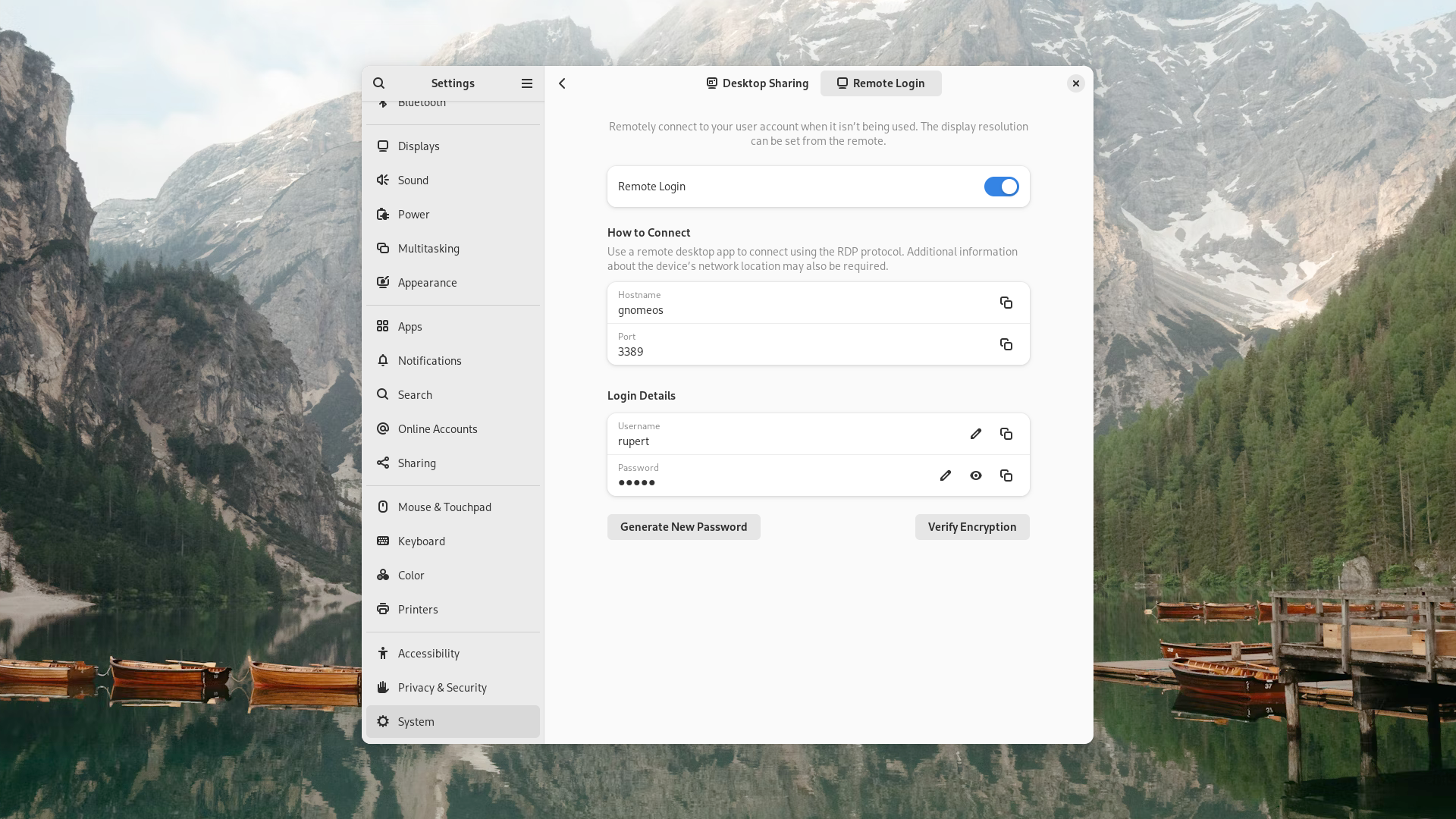Open Sound settings
Viewport: 1456px width, 819px height.
click(x=453, y=180)
